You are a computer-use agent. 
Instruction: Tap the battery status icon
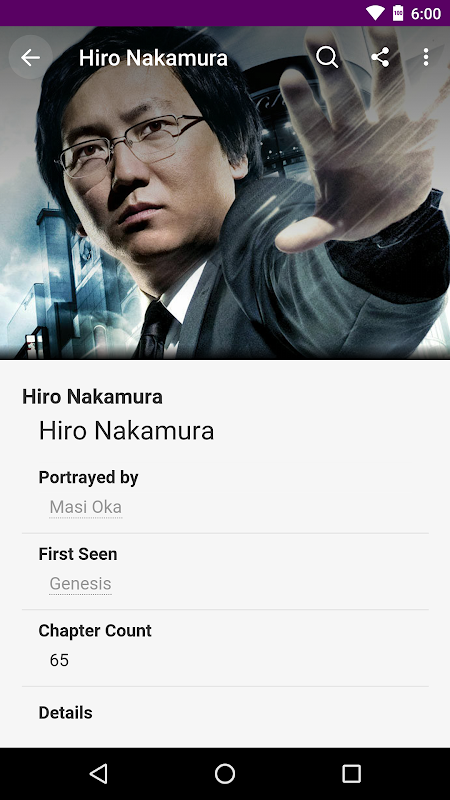click(x=398, y=13)
